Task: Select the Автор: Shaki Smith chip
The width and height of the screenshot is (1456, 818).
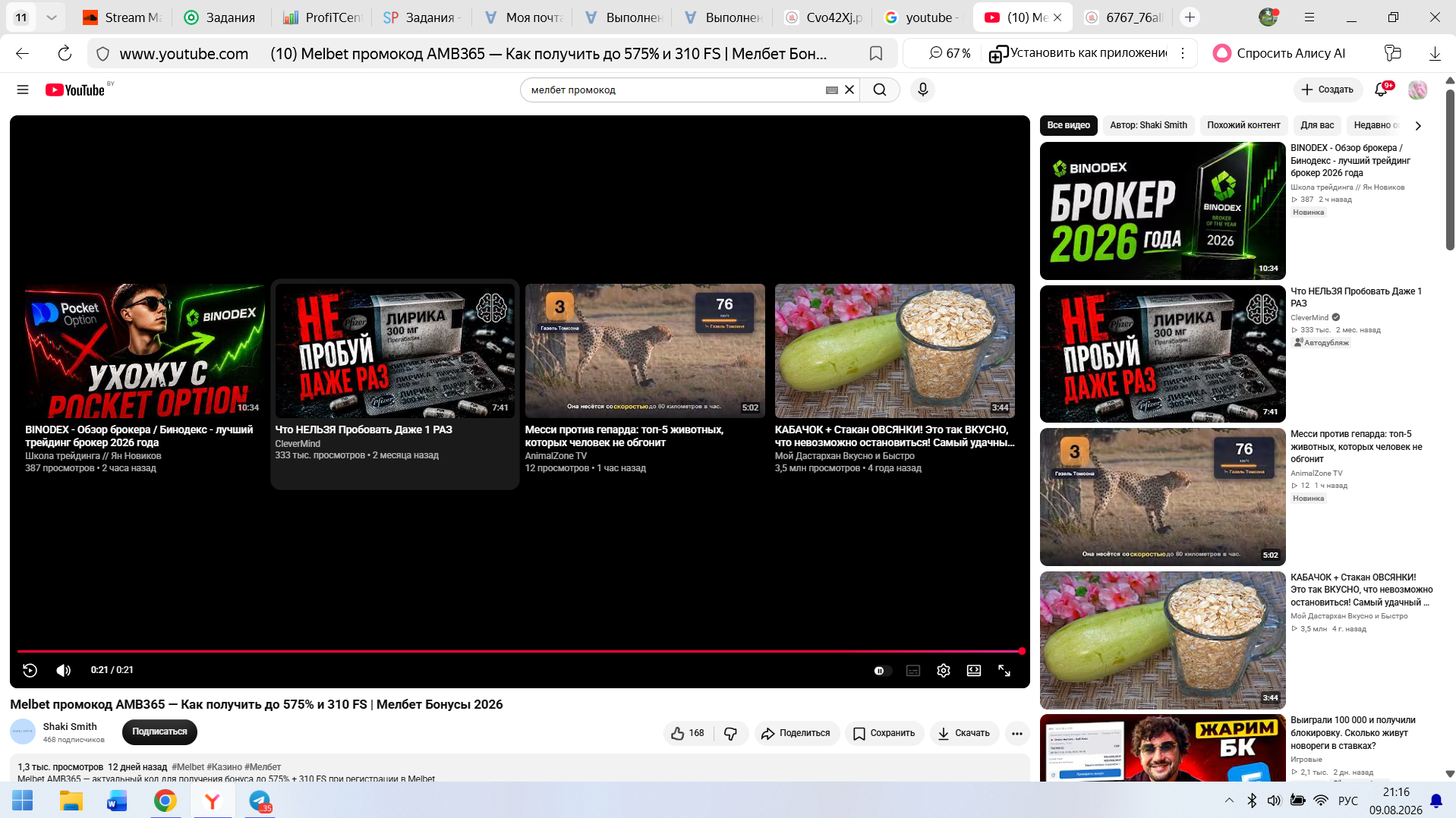Action: click(1149, 126)
